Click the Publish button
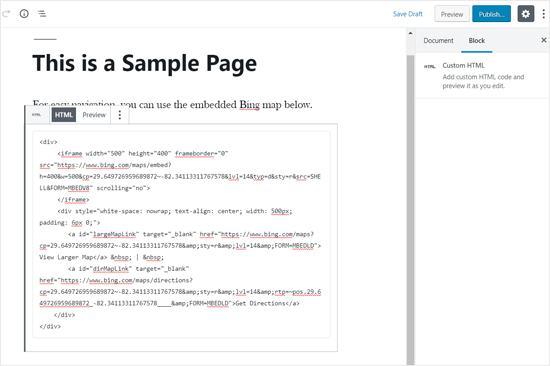 coord(491,14)
